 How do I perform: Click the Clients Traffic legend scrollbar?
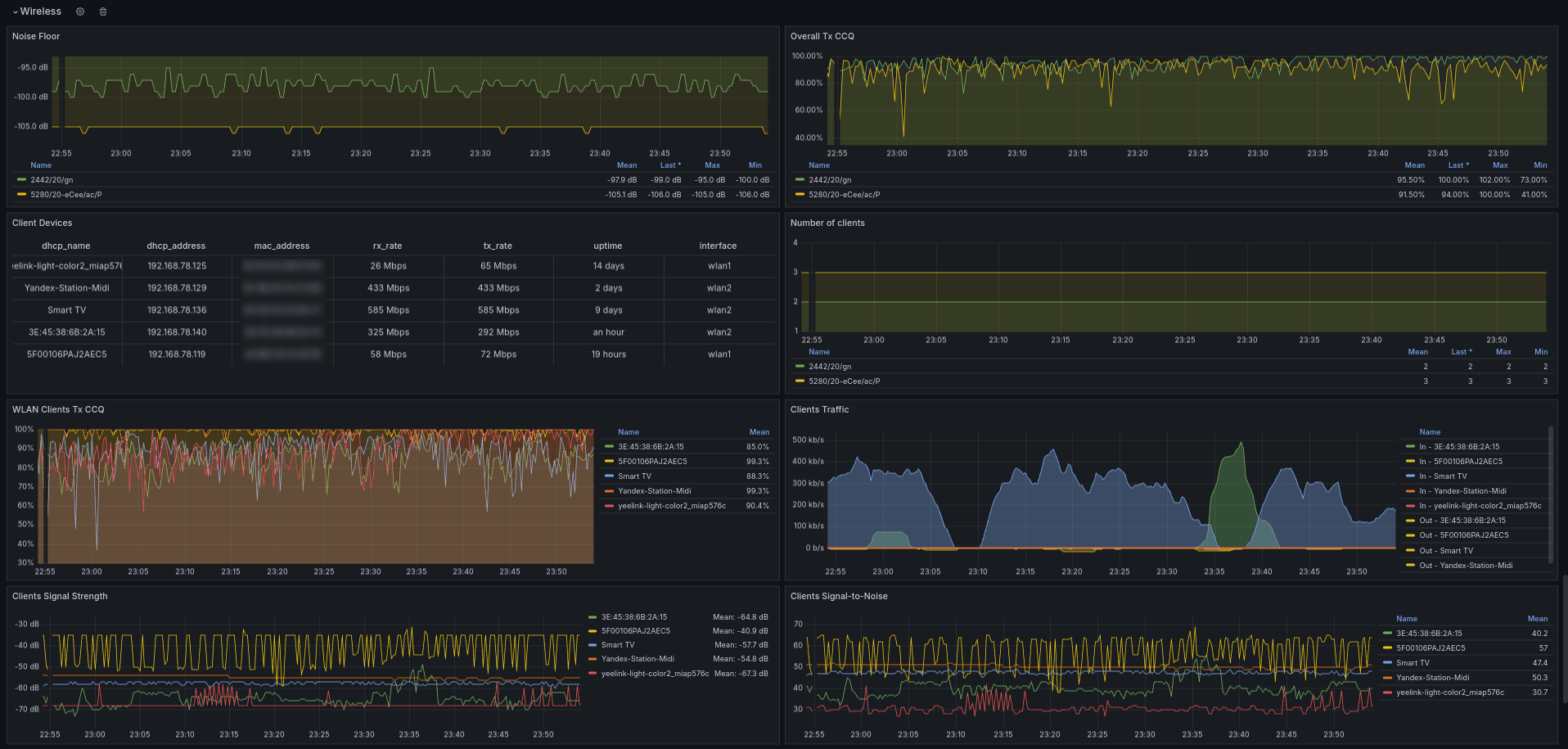(x=1551, y=493)
